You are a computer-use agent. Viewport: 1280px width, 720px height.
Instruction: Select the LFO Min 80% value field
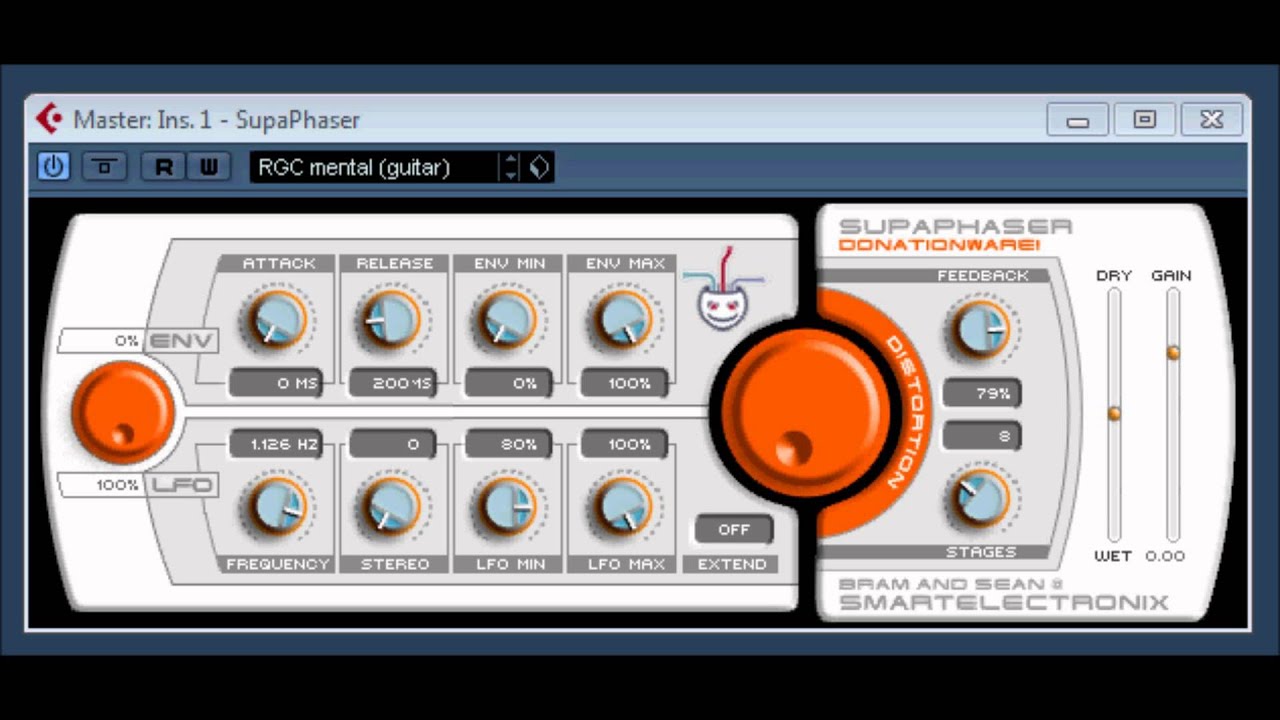click(x=508, y=444)
